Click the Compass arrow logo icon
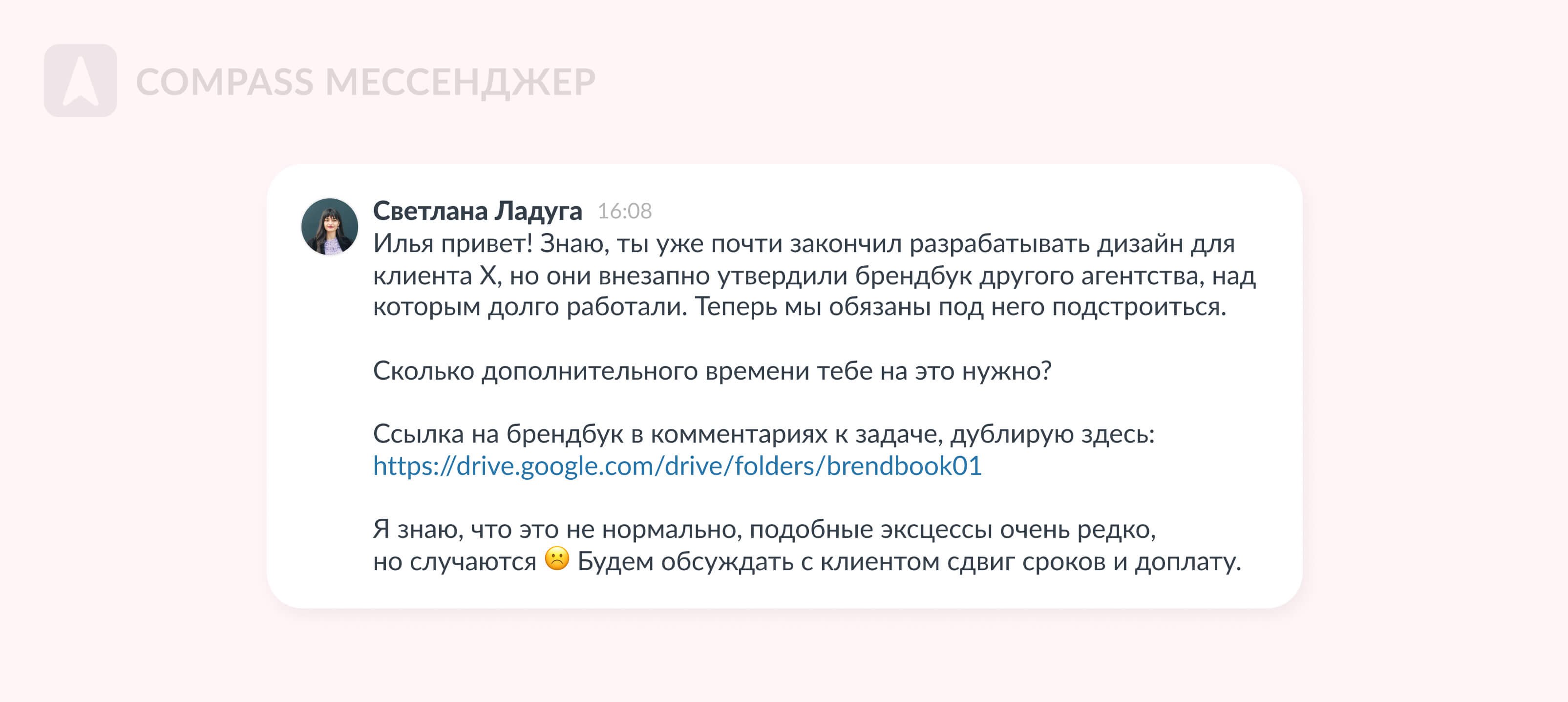The image size is (1568, 702). 80,81
